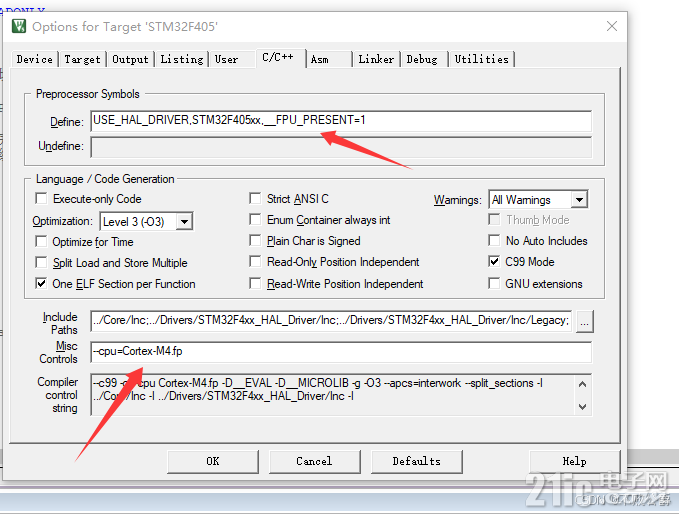This screenshot has height=514, width=679.
Task: Enable Execute-only Code checkbox
Action: click(x=41, y=199)
